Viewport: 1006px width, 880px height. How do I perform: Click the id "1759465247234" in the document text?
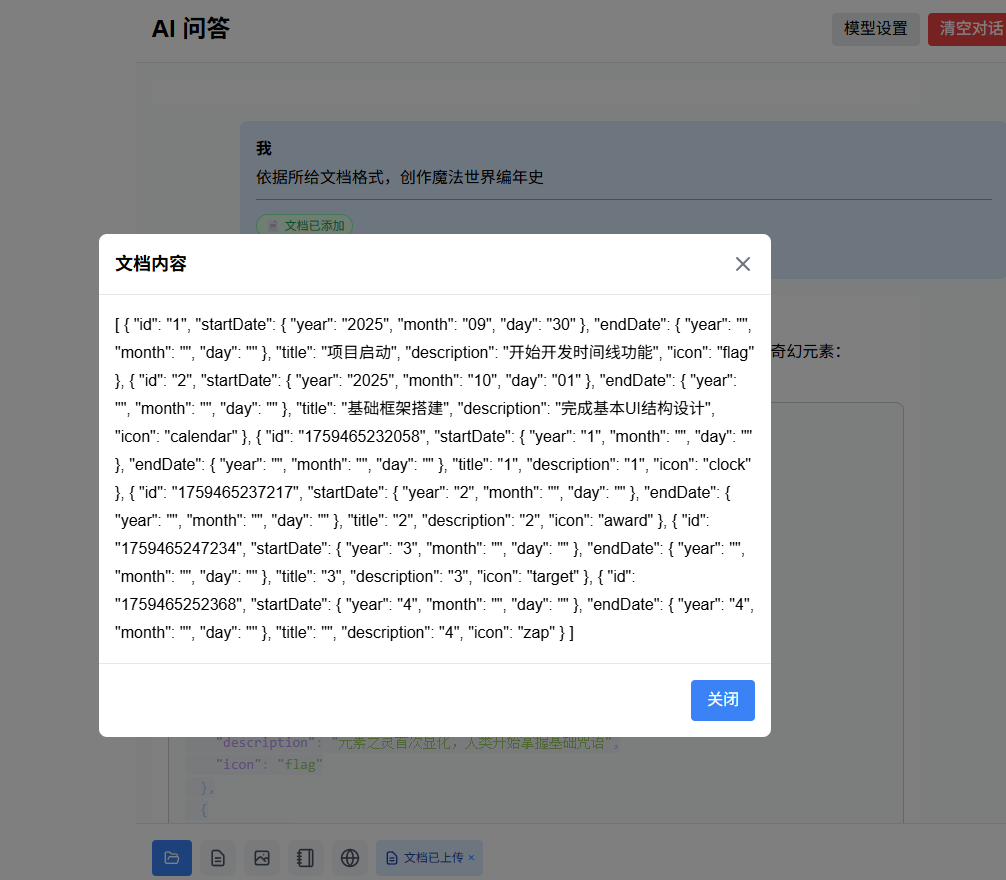coord(179,548)
